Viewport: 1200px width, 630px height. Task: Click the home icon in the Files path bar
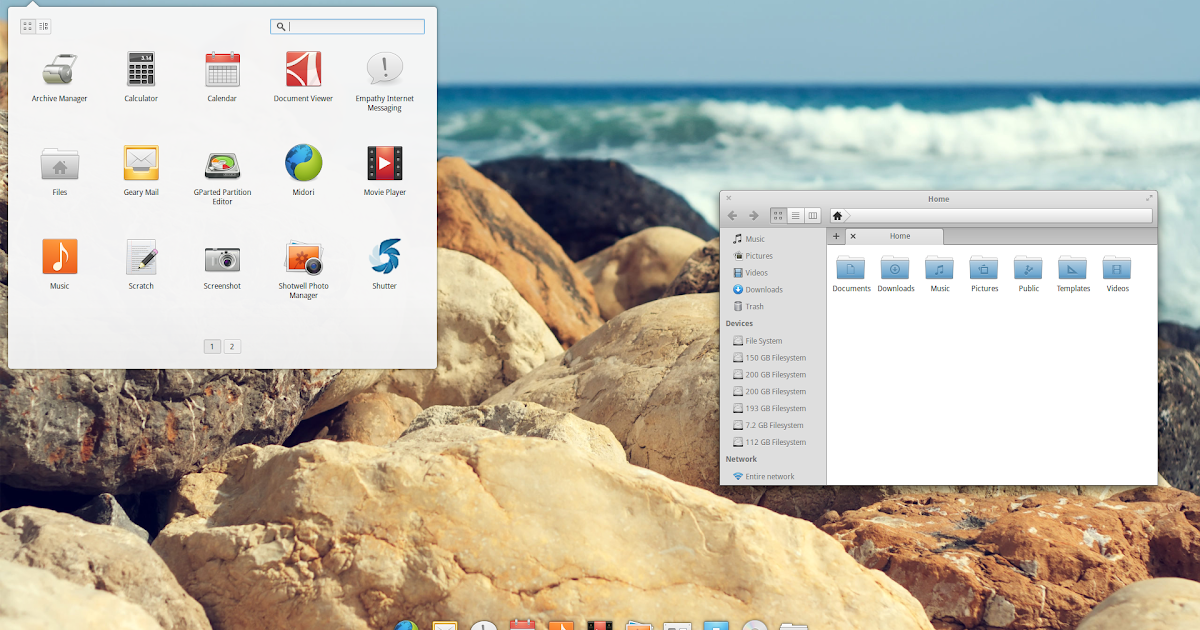pyautogui.click(x=836, y=214)
